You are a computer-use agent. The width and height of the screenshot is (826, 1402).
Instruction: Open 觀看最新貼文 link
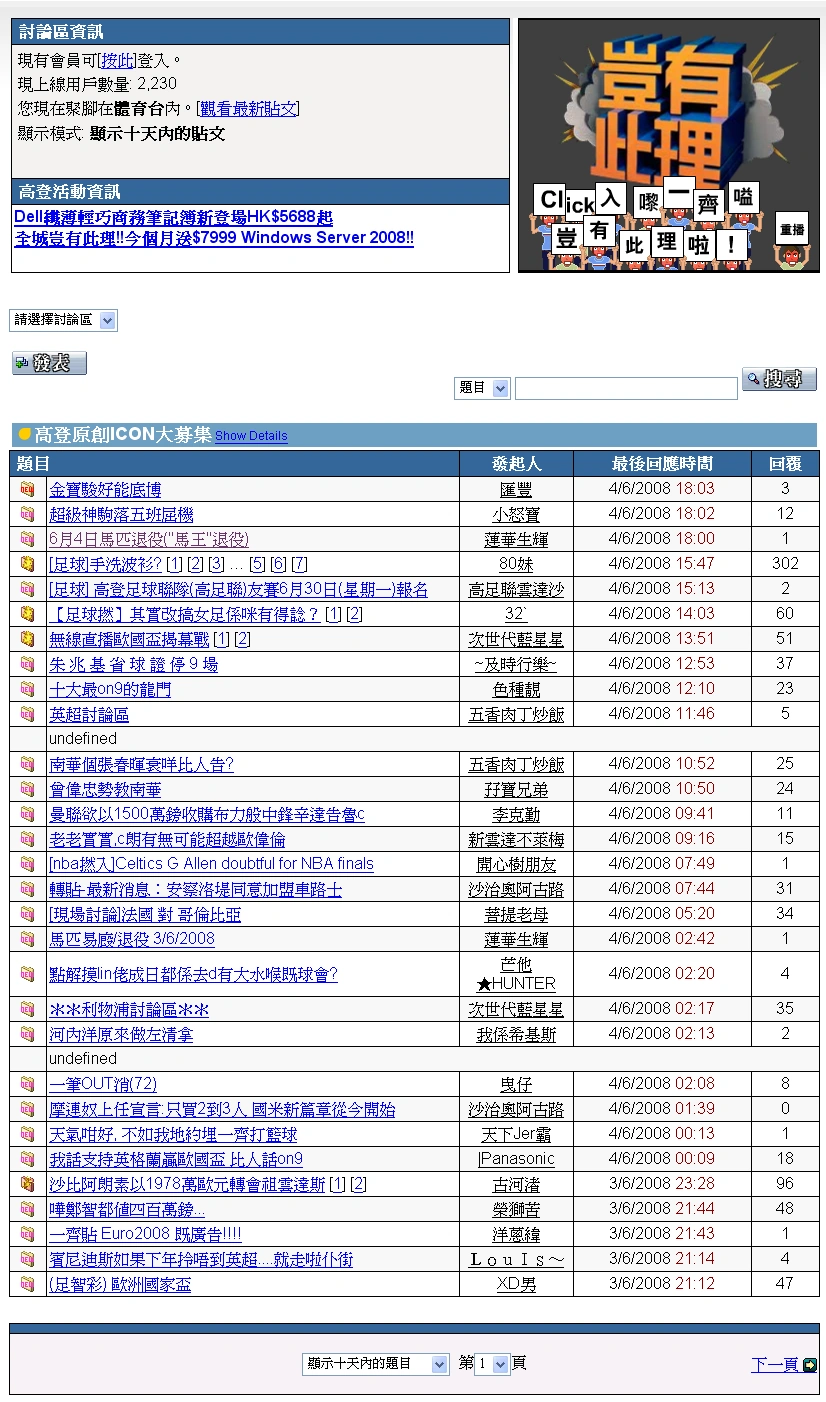(248, 109)
